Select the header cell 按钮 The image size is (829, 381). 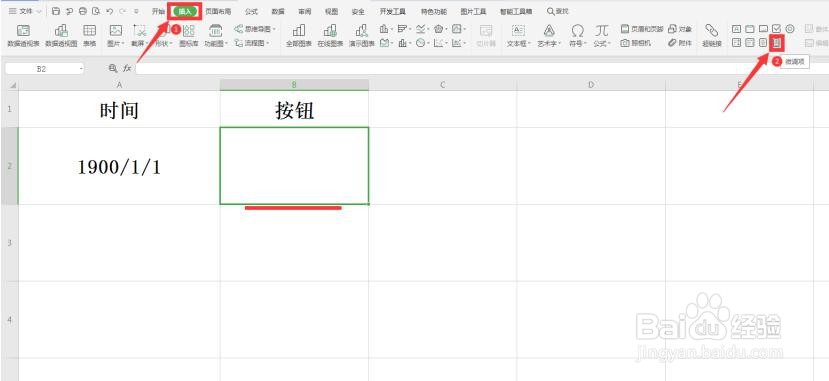[x=294, y=109]
